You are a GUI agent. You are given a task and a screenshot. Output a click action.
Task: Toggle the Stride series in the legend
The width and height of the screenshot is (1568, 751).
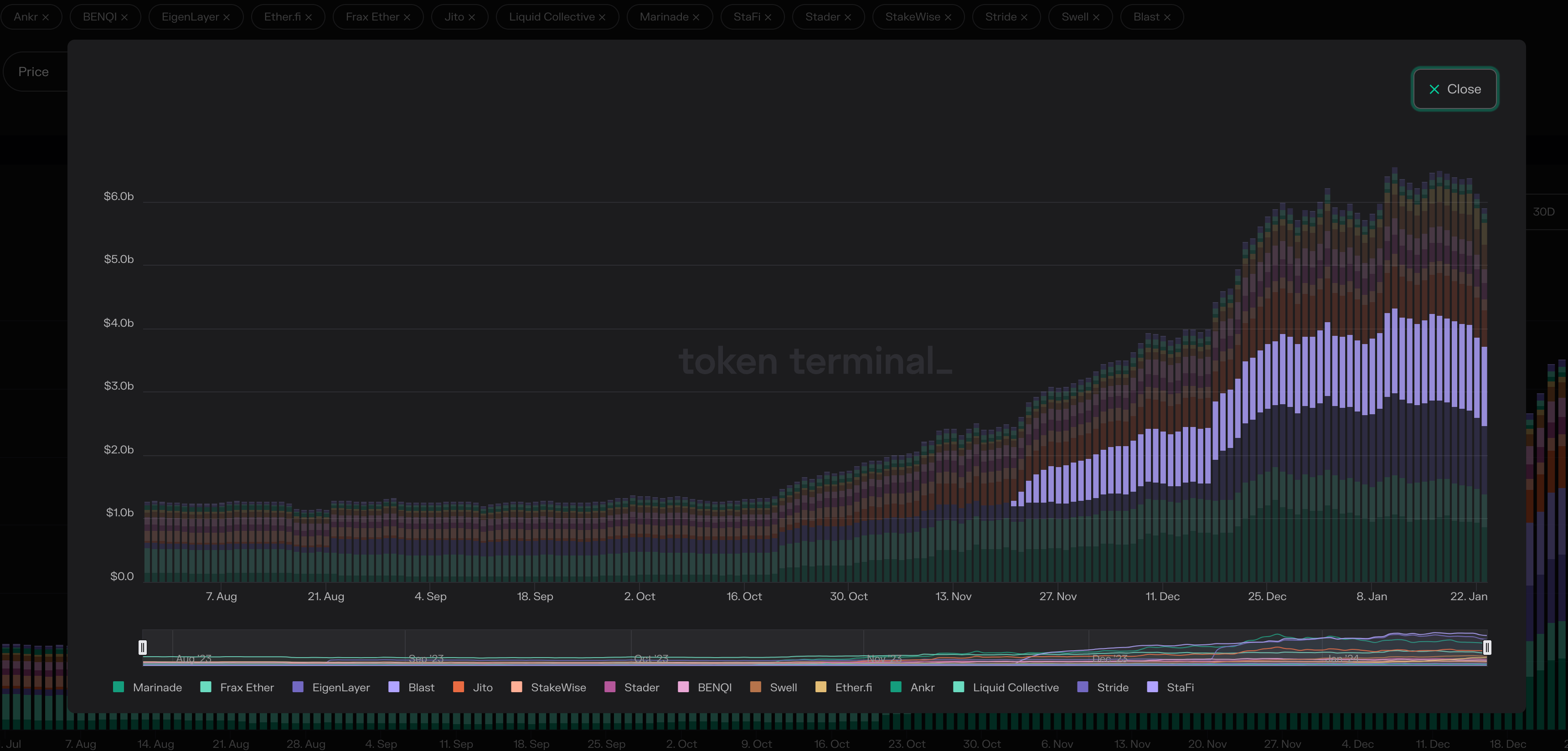[1112, 687]
